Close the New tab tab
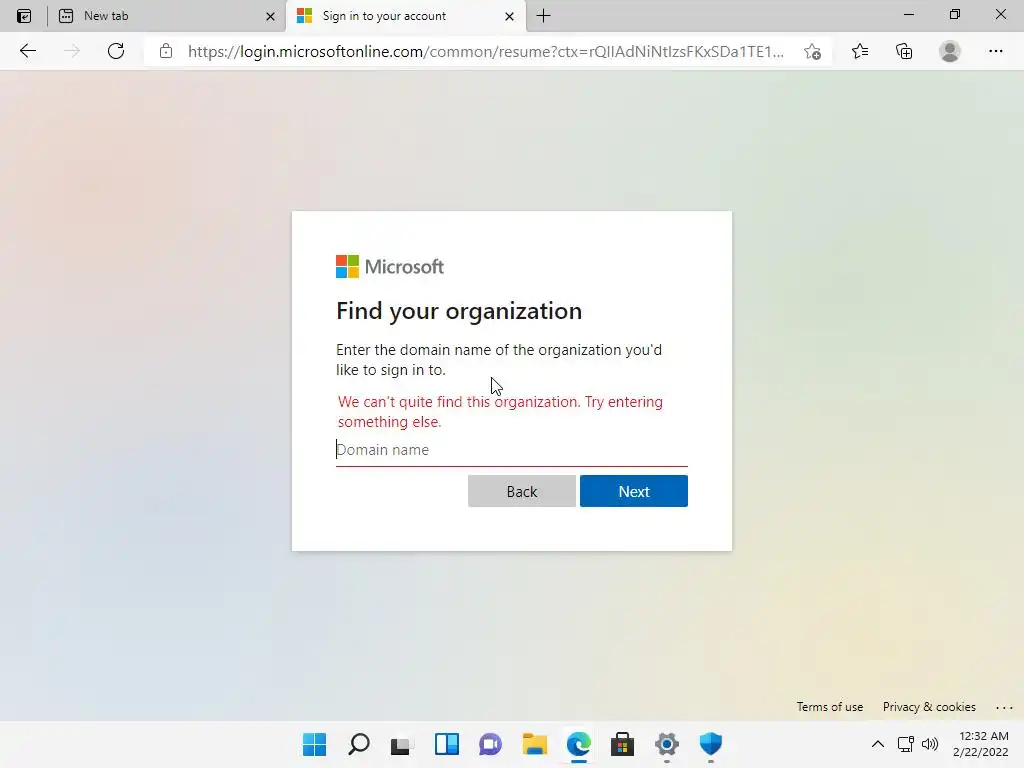 click(270, 16)
